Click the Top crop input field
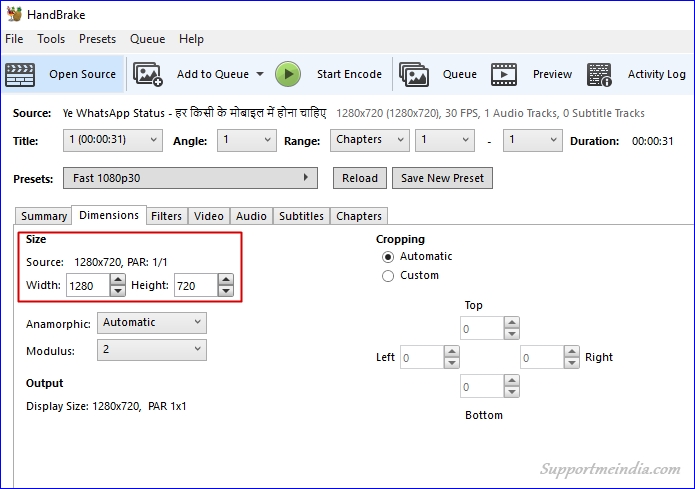 tap(482, 328)
